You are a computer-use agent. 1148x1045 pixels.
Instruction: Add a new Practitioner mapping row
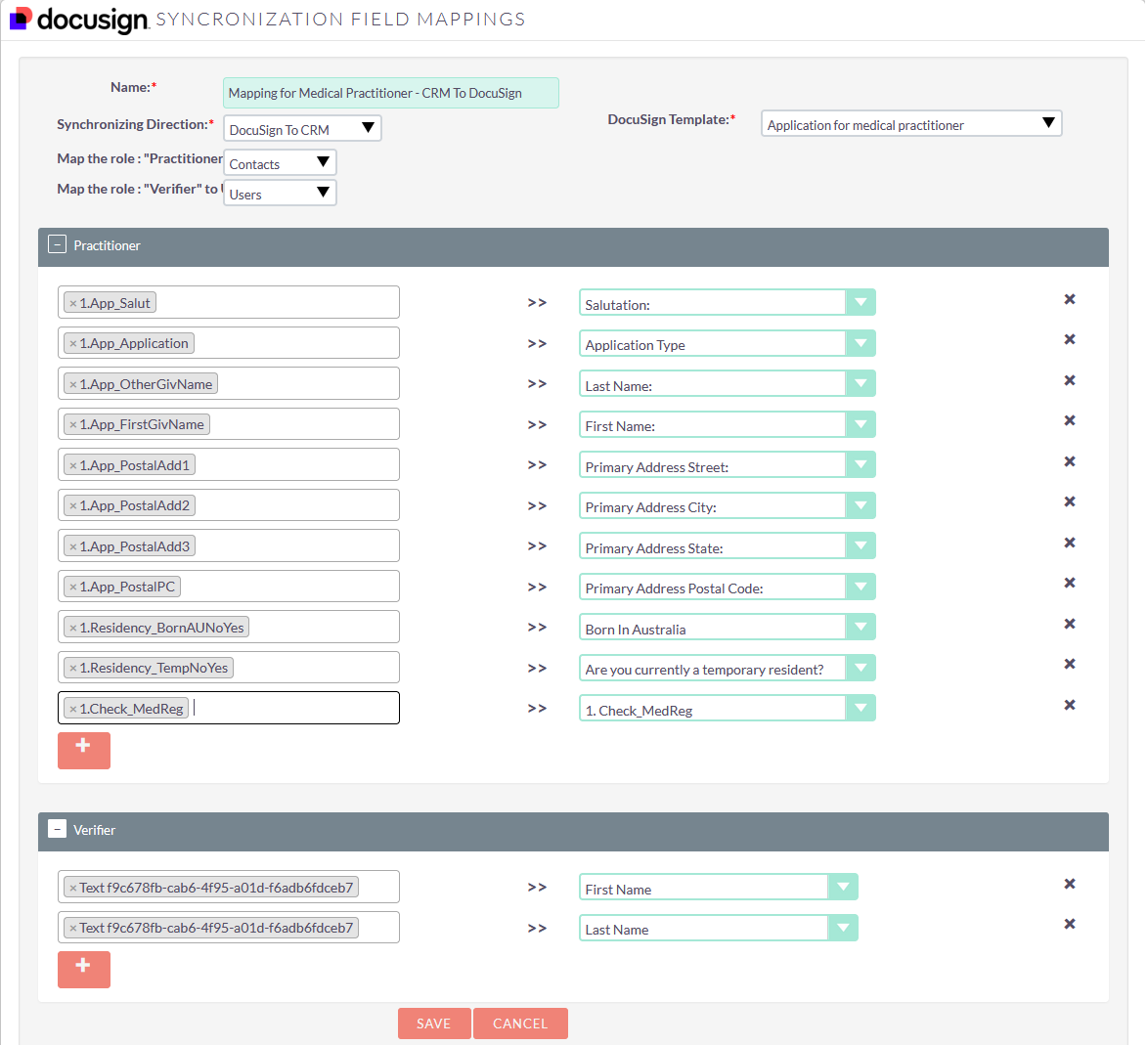83,750
